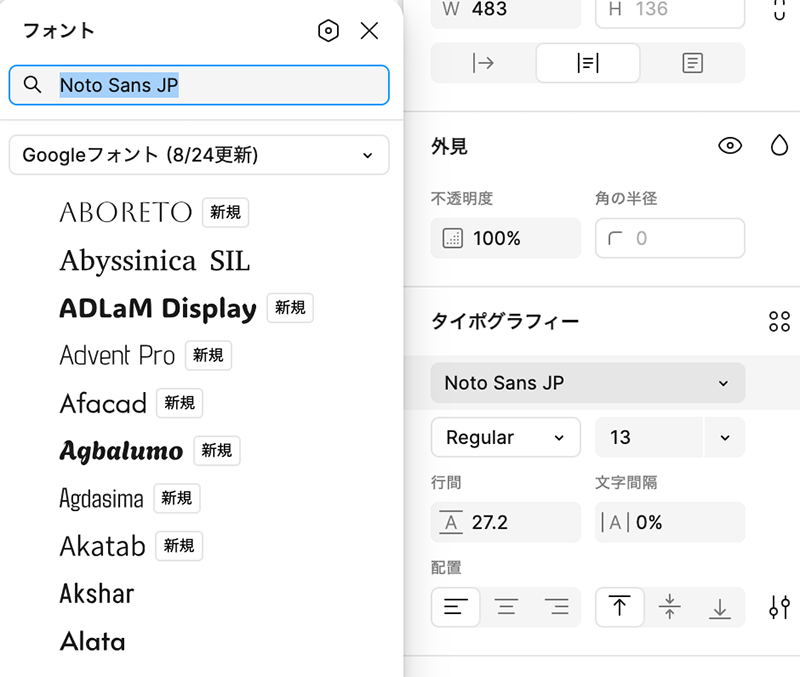Screen dimensions: 800x677
Task: Select the Abyssinica SIL font
Action: pyautogui.click(x=155, y=261)
